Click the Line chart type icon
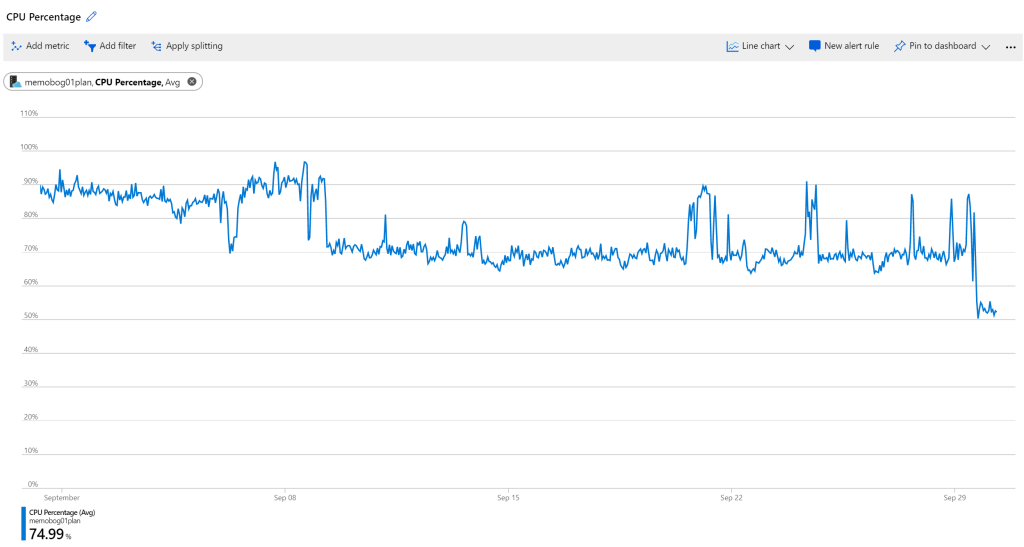The width and height of the screenshot is (1024, 547). coord(732,46)
